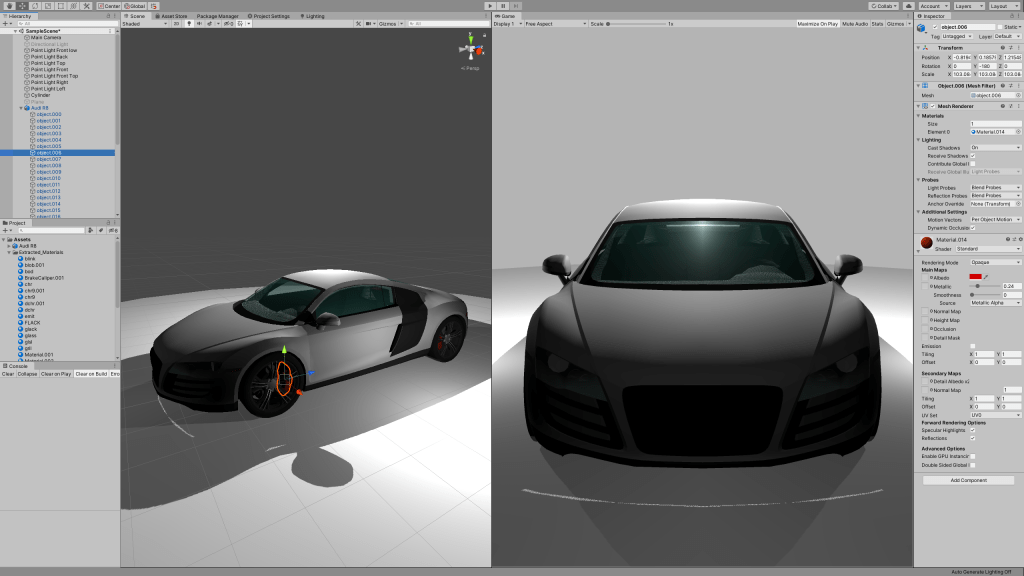Toggle scene lighting with the lightbulb icon
Viewport: 1024px width, 576px height.
(189, 23)
